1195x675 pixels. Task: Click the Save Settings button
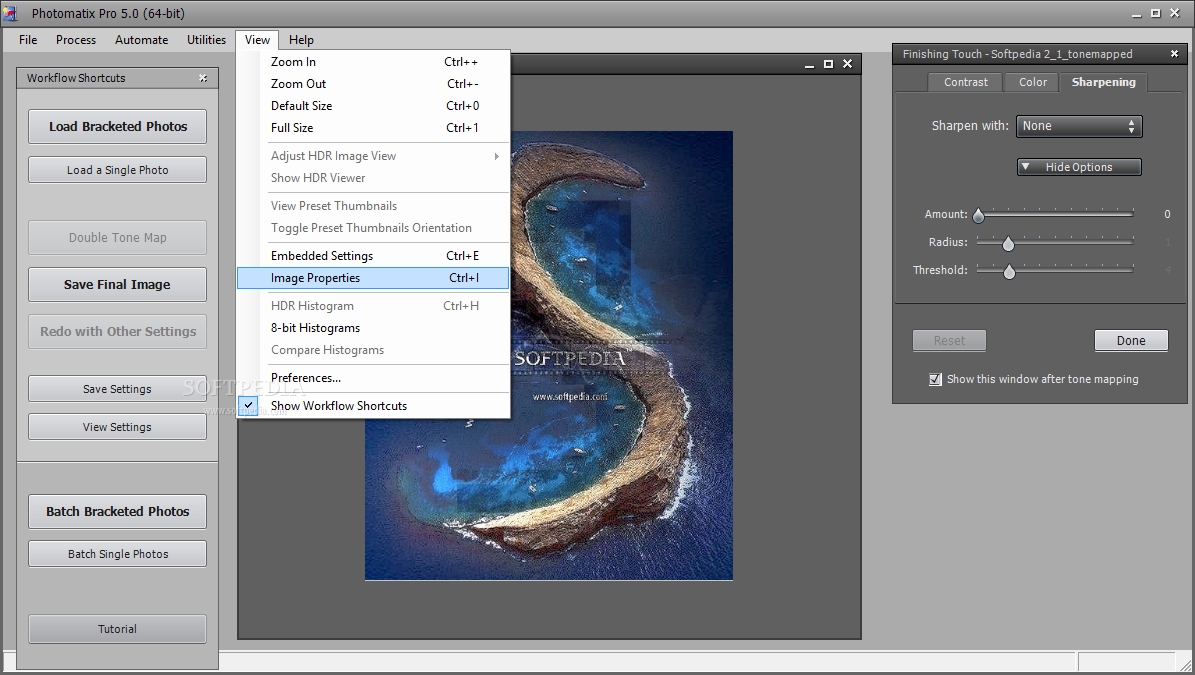point(117,389)
